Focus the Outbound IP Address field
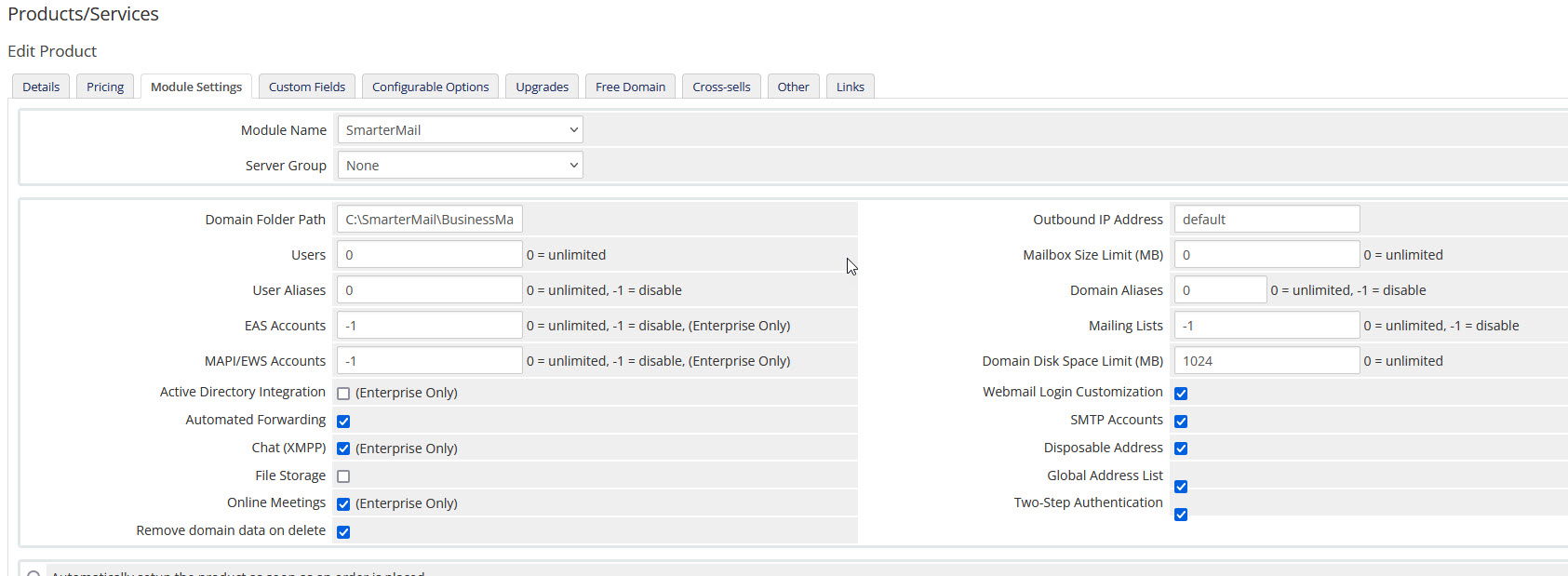Image resolution: width=1568 pixels, height=576 pixels. tap(1266, 220)
